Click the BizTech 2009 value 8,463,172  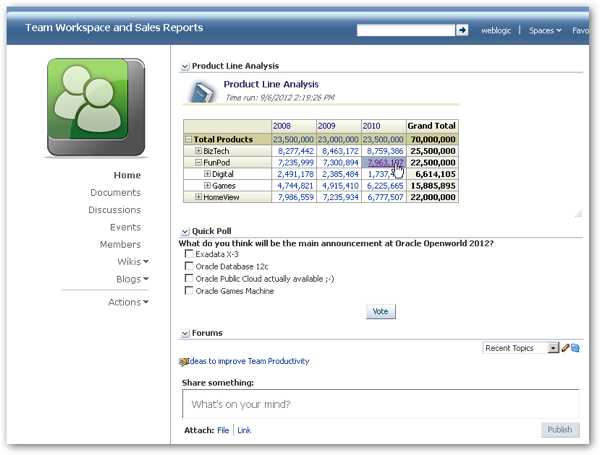click(x=341, y=151)
